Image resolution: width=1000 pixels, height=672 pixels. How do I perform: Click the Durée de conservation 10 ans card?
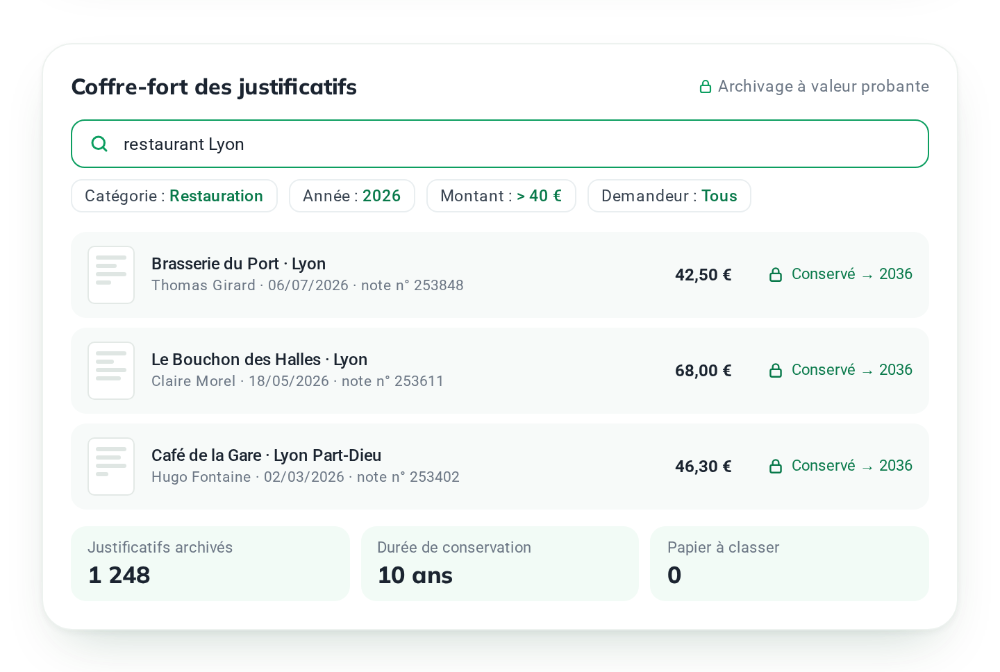[500, 564]
